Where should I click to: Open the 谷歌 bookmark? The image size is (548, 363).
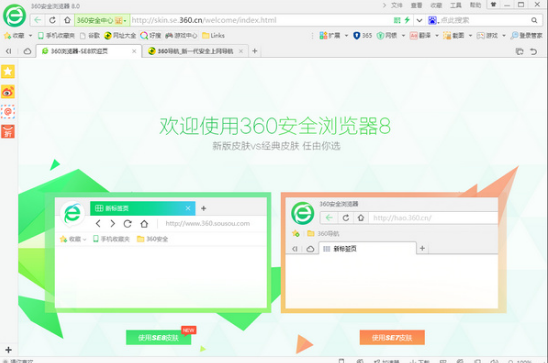[90, 35]
